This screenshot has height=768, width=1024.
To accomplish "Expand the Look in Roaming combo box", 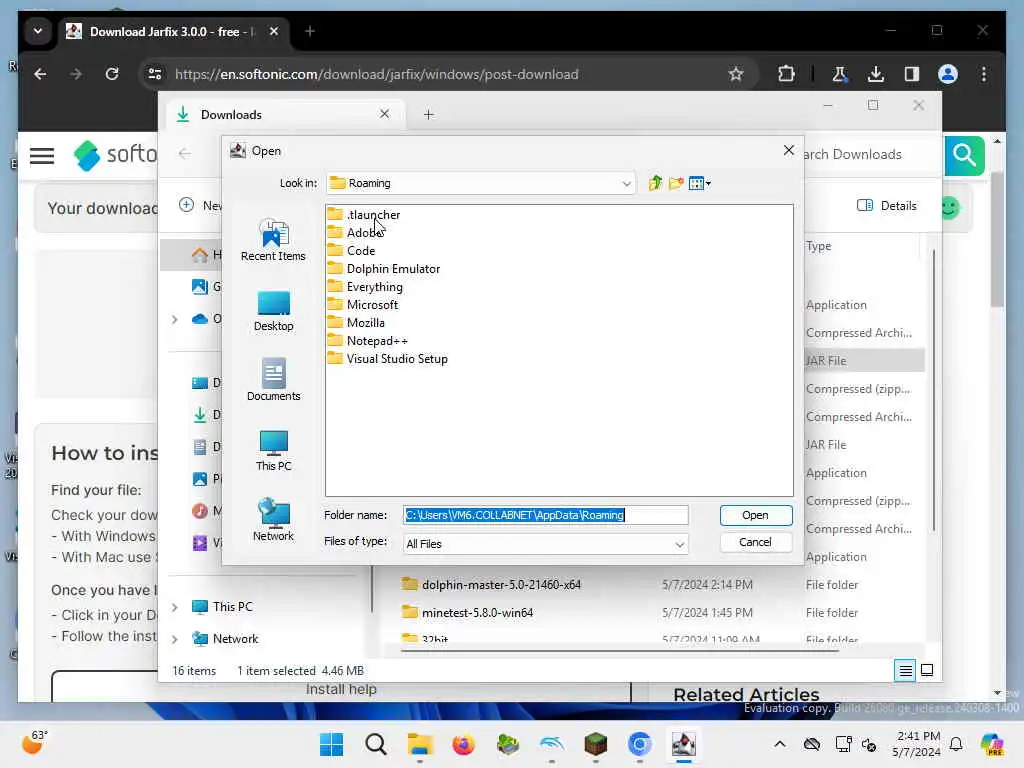I will [481, 184].
